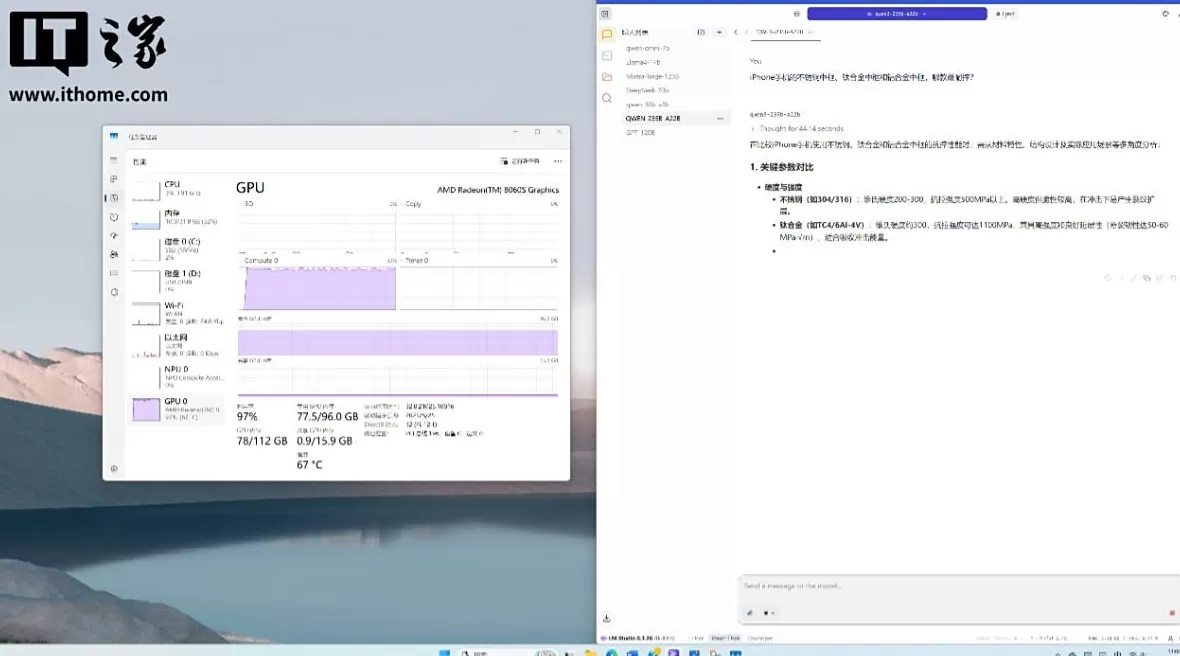The height and width of the screenshot is (656, 1180).
Task: Expand the 'Thought for 44.14 seconds' section
Action: point(800,129)
